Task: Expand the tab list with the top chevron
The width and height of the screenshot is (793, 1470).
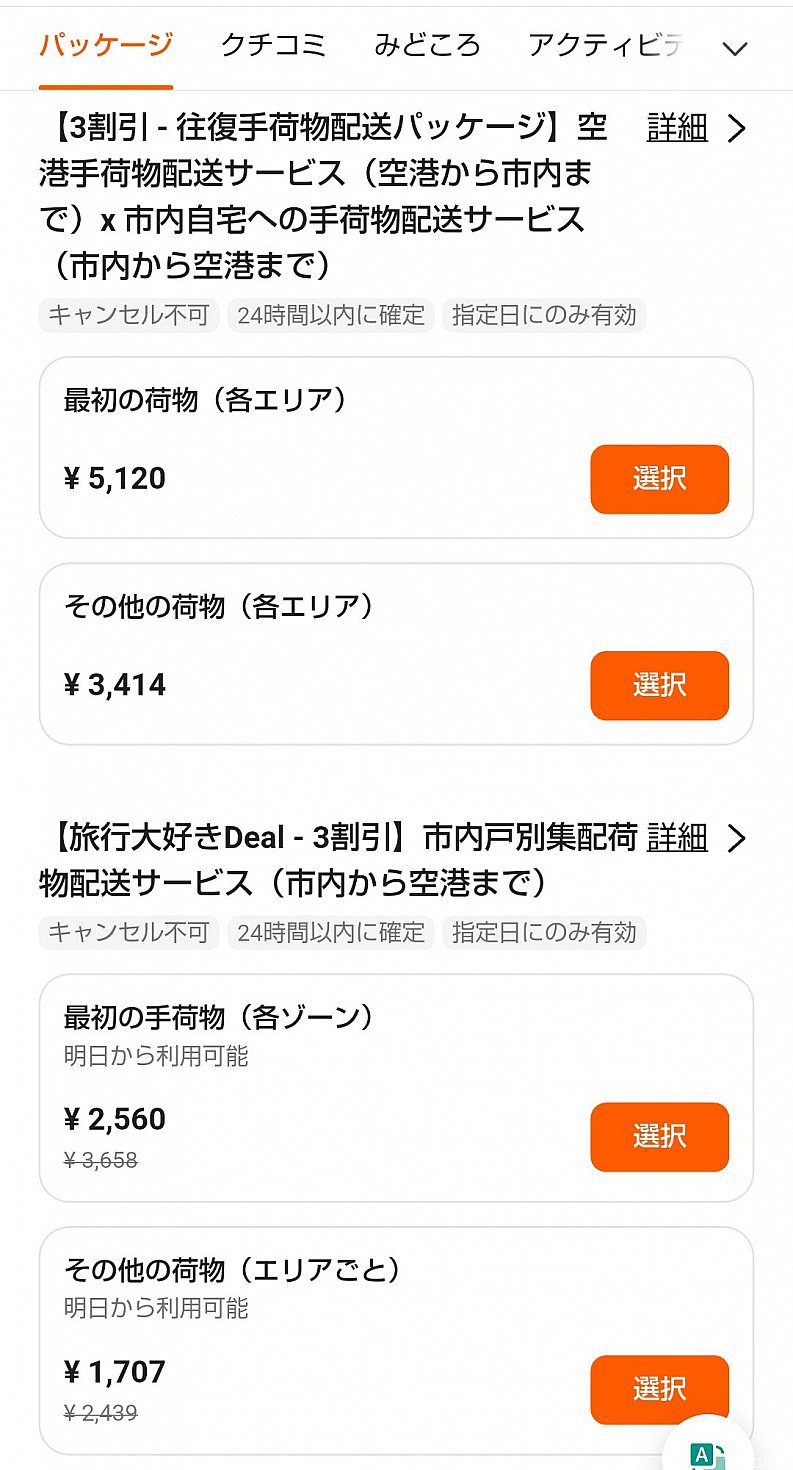Action: click(735, 48)
